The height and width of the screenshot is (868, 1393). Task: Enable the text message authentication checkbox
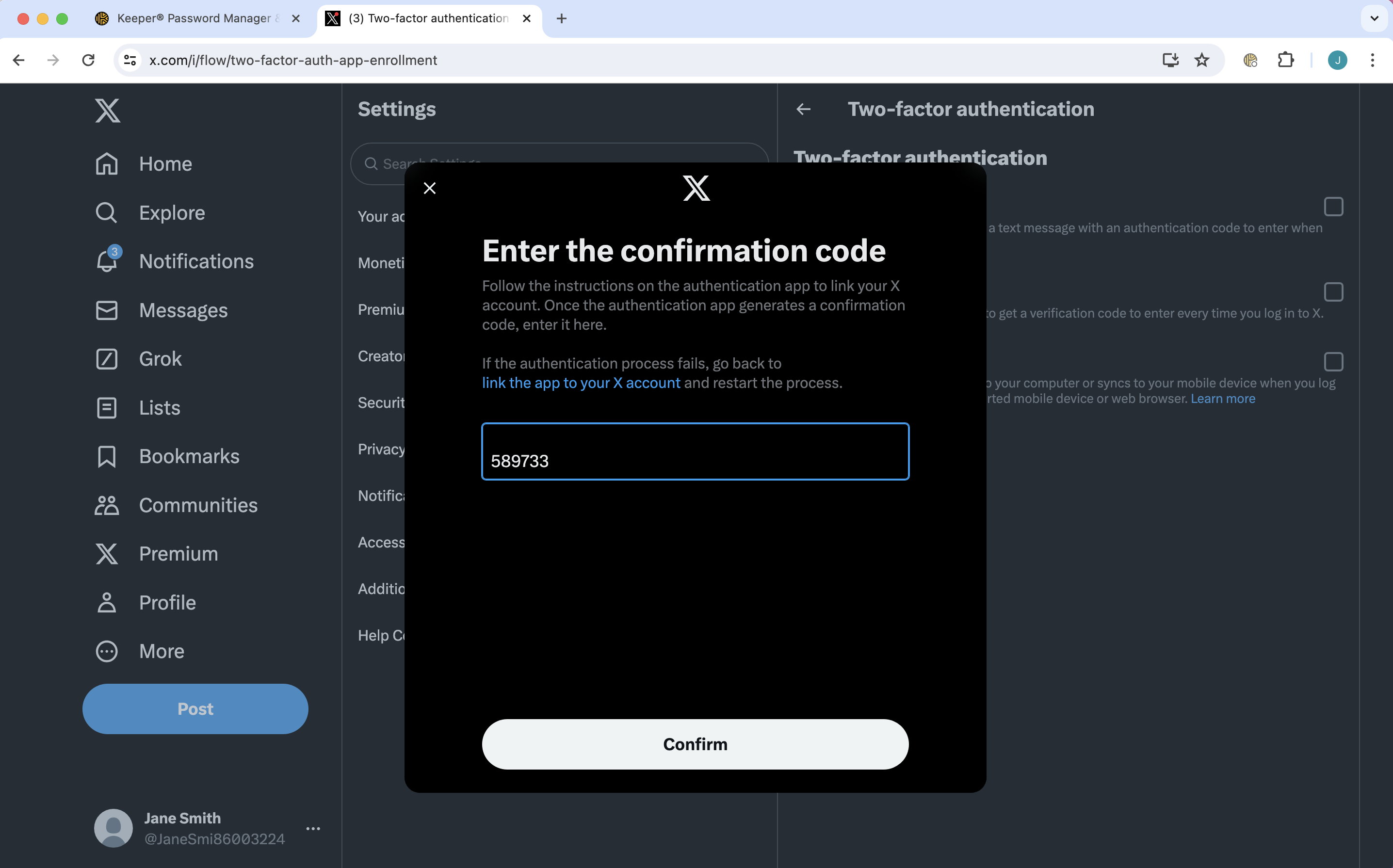tap(1333, 207)
